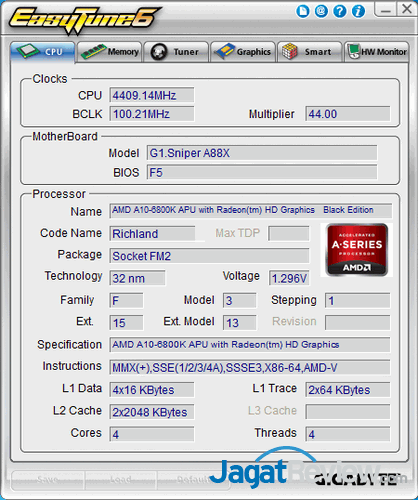This screenshot has width=418, height=500.
Task: Click the Package Socket FM2 field
Action: tap(209, 256)
